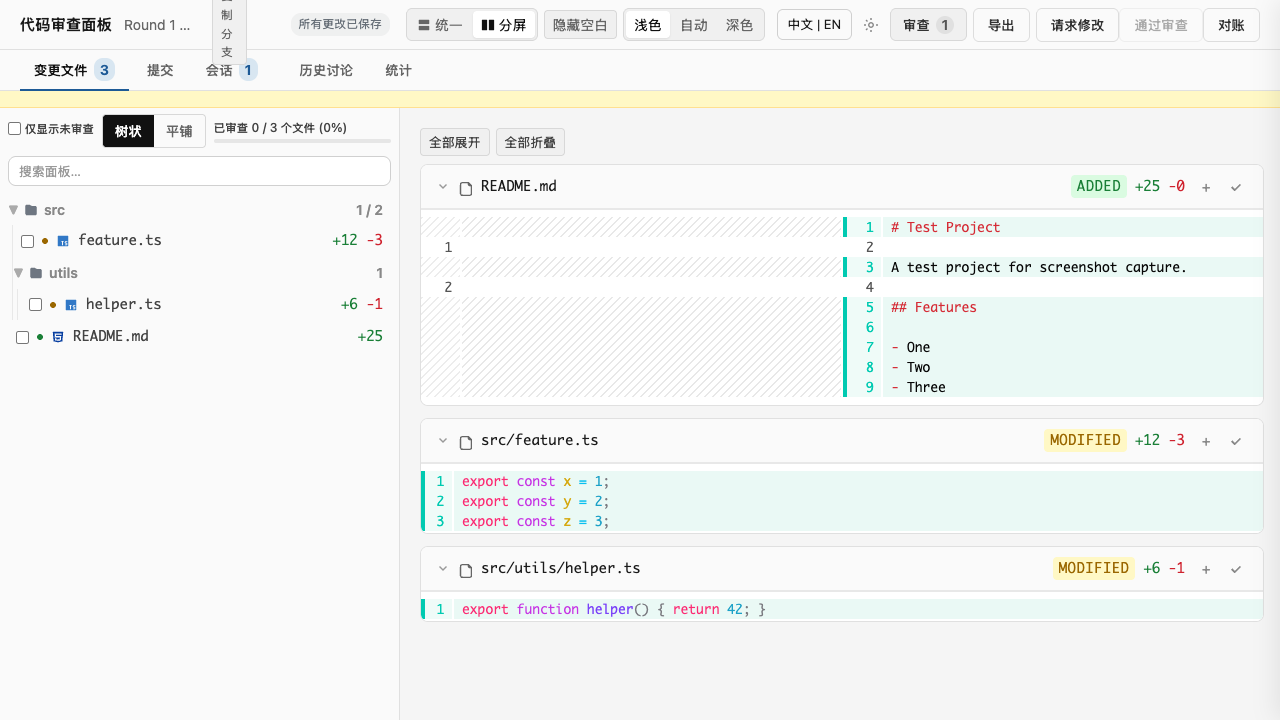The height and width of the screenshot is (720, 1280).
Task: Click README.md file icon in tree
Action: click(x=58, y=337)
